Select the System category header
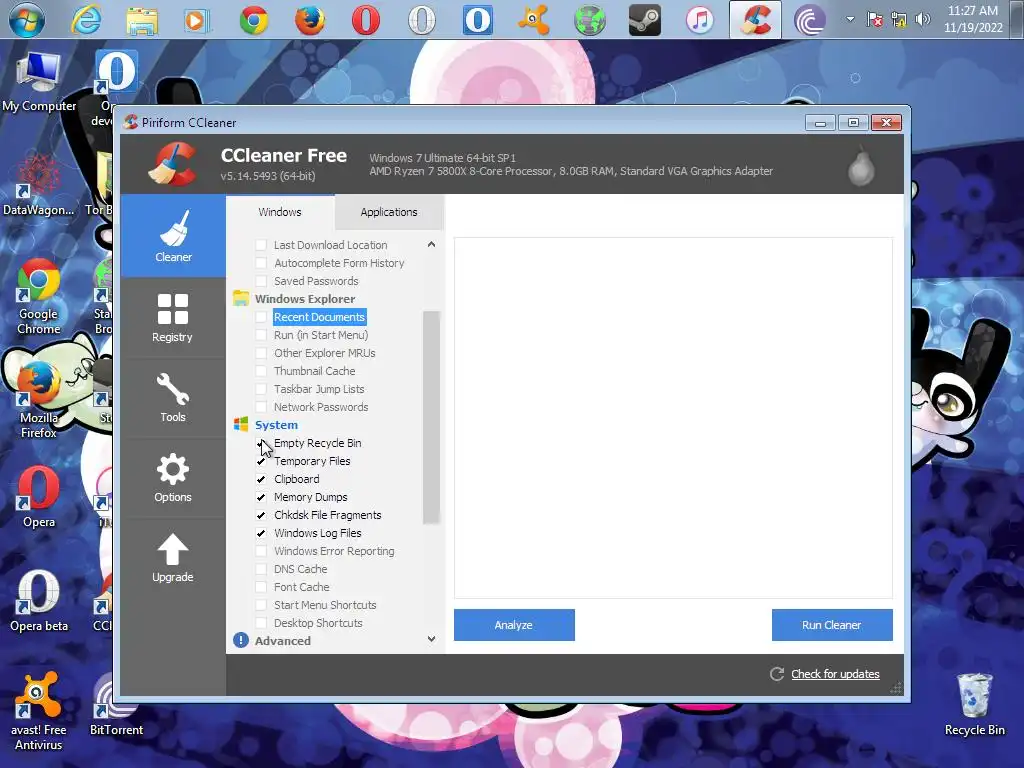Image resolution: width=1024 pixels, height=768 pixels. [276, 424]
